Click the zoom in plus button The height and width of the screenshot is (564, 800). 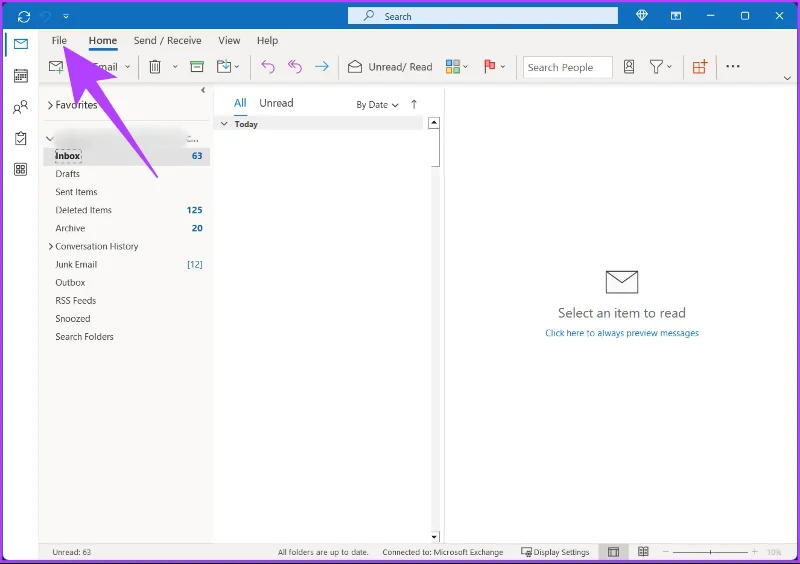point(755,552)
